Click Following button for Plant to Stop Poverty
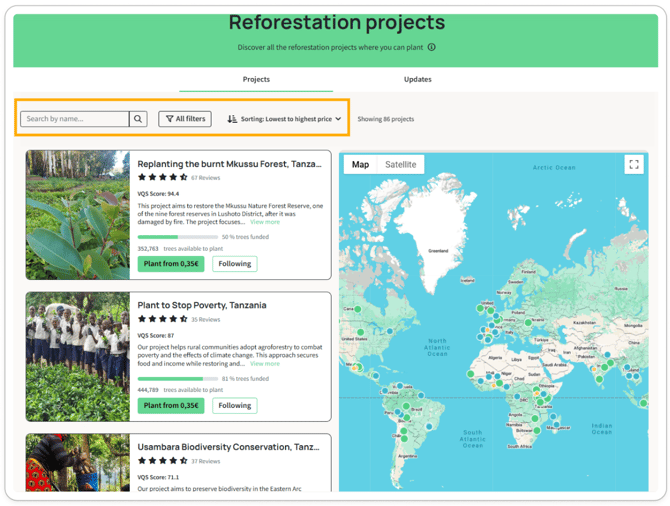 click(235, 406)
